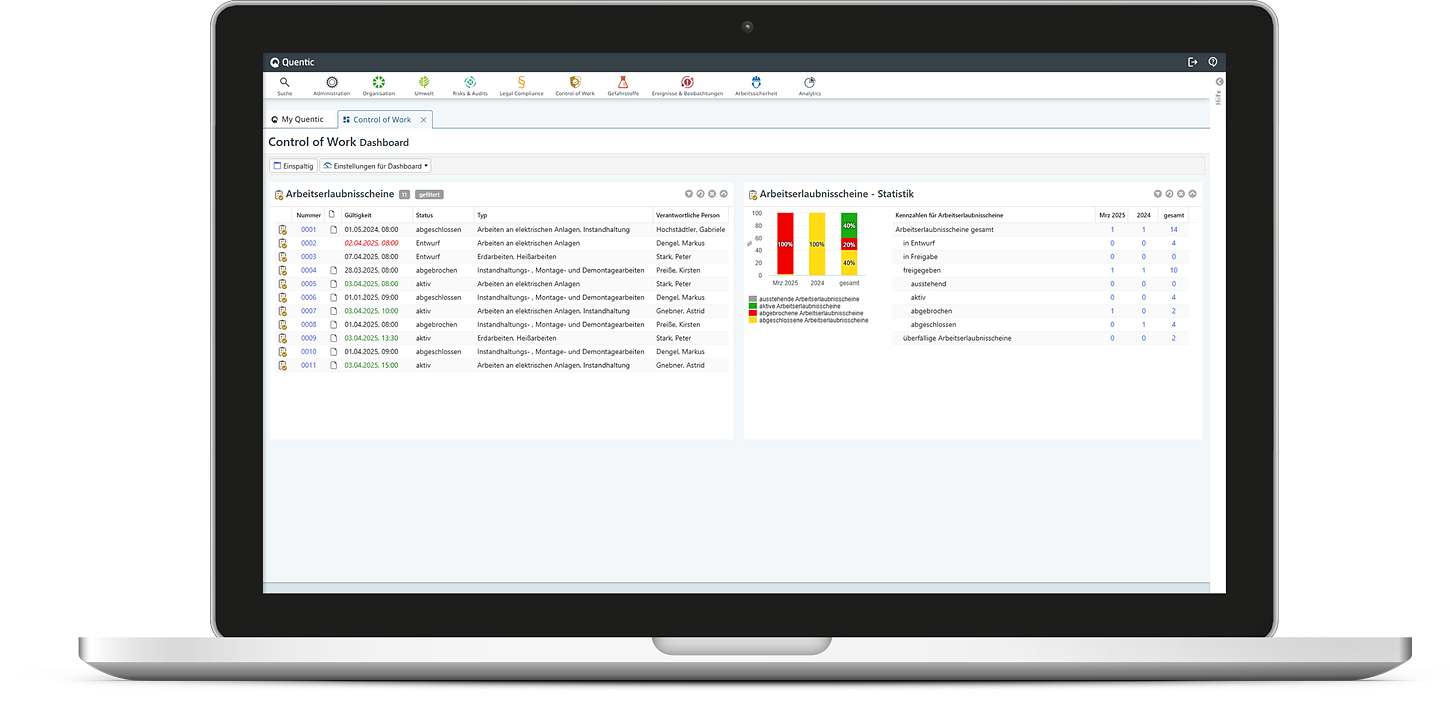Open Risks & Audits module

pyautogui.click(x=470, y=83)
